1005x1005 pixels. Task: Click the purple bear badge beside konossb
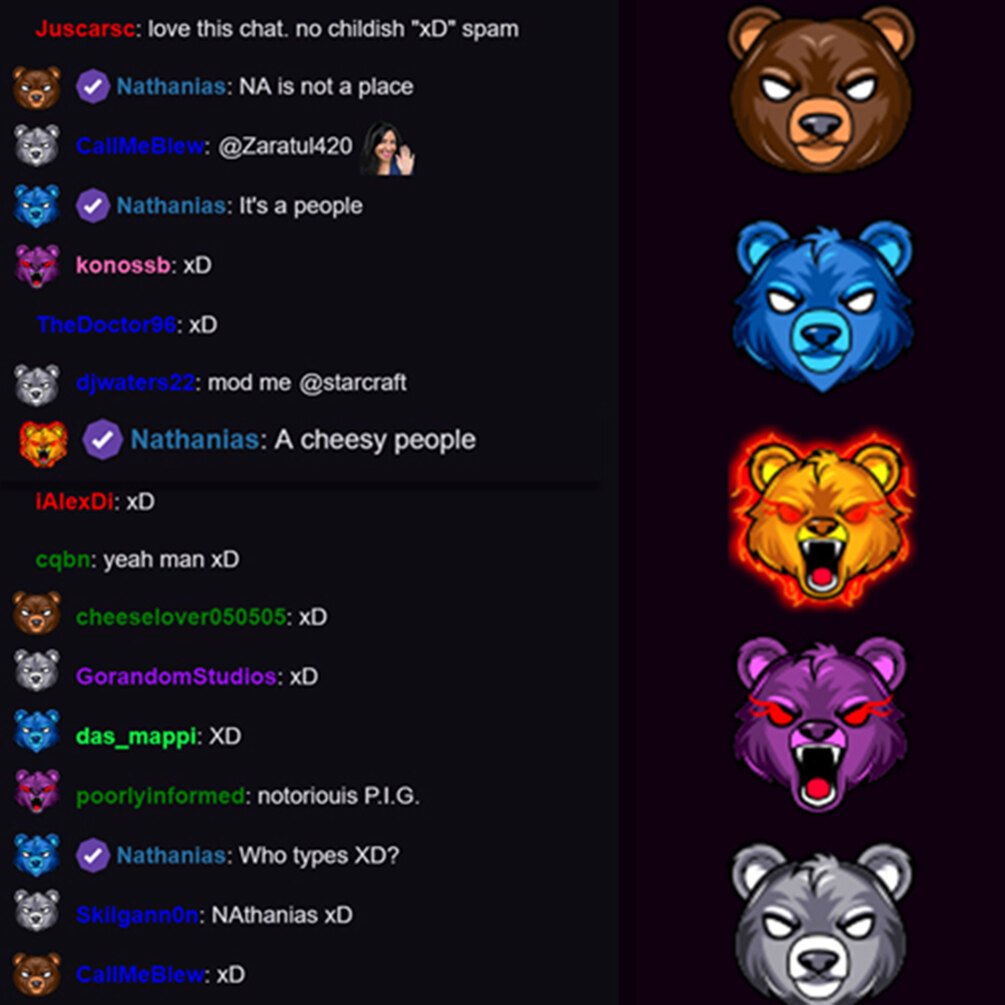coord(37,265)
